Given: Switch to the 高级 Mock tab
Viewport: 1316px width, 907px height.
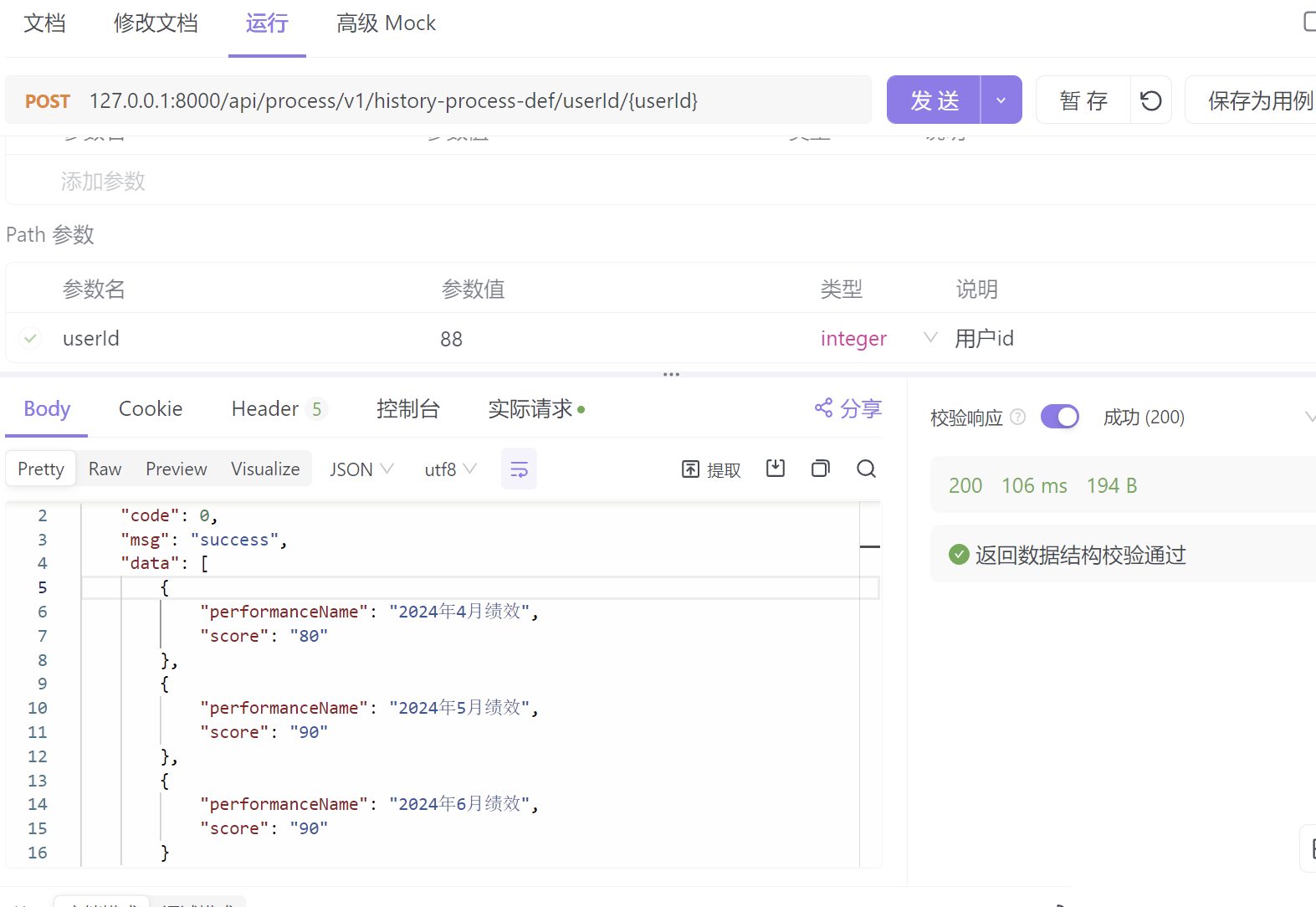Looking at the screenshot, I should pyautogui.click(x=386, y=23).
